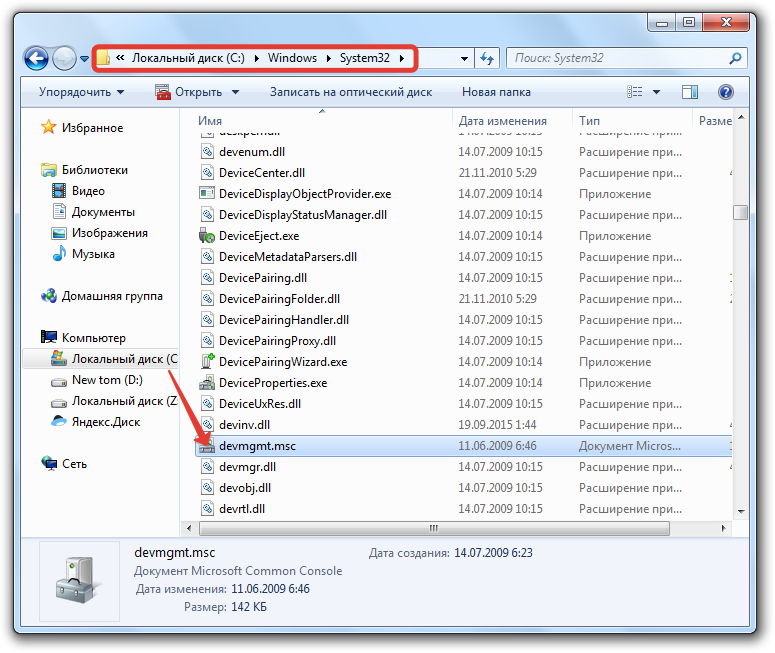
Task: Sort files by Дата изменения column
Action: coord(502,120)
